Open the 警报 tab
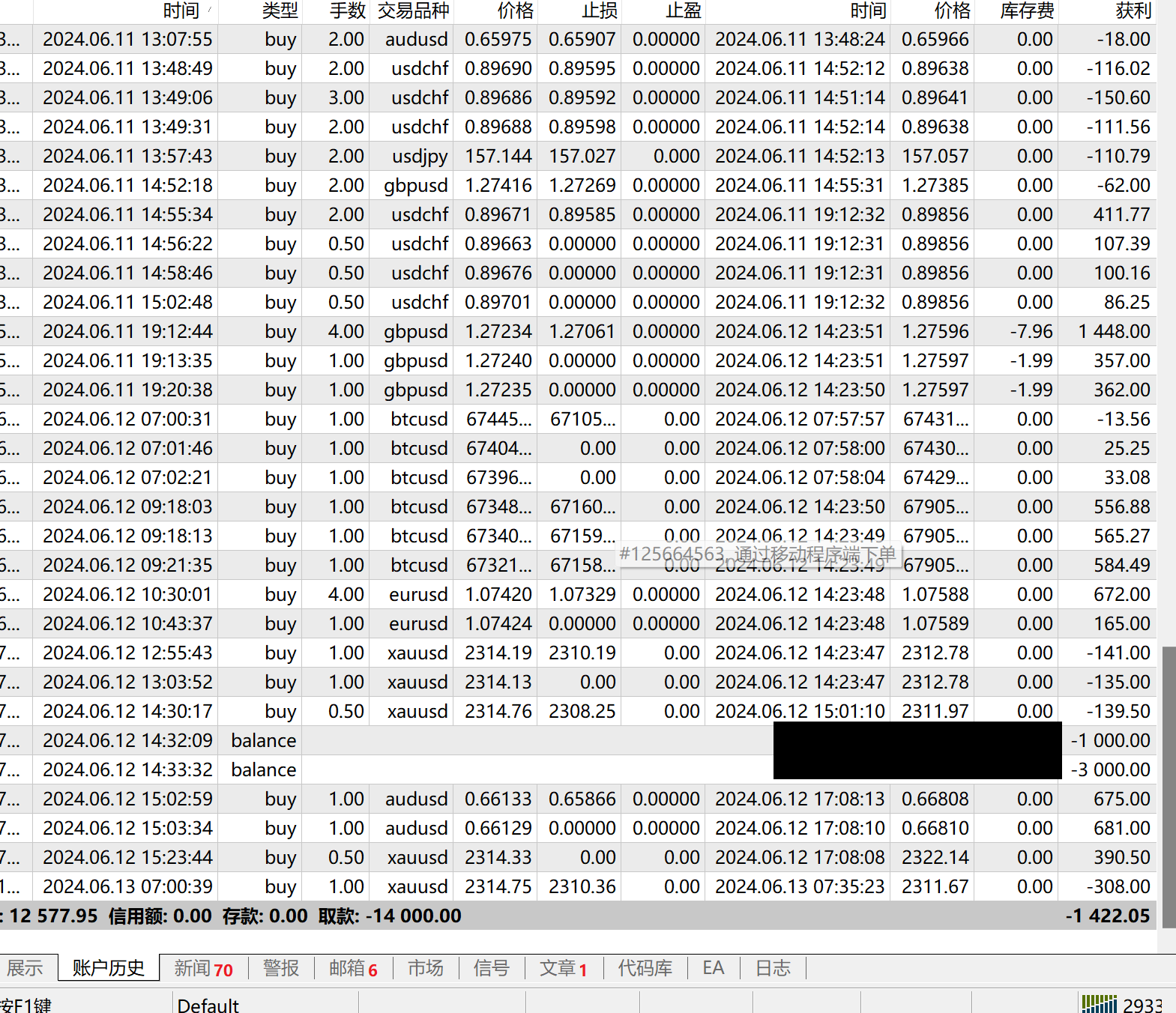 coord(281,969)
